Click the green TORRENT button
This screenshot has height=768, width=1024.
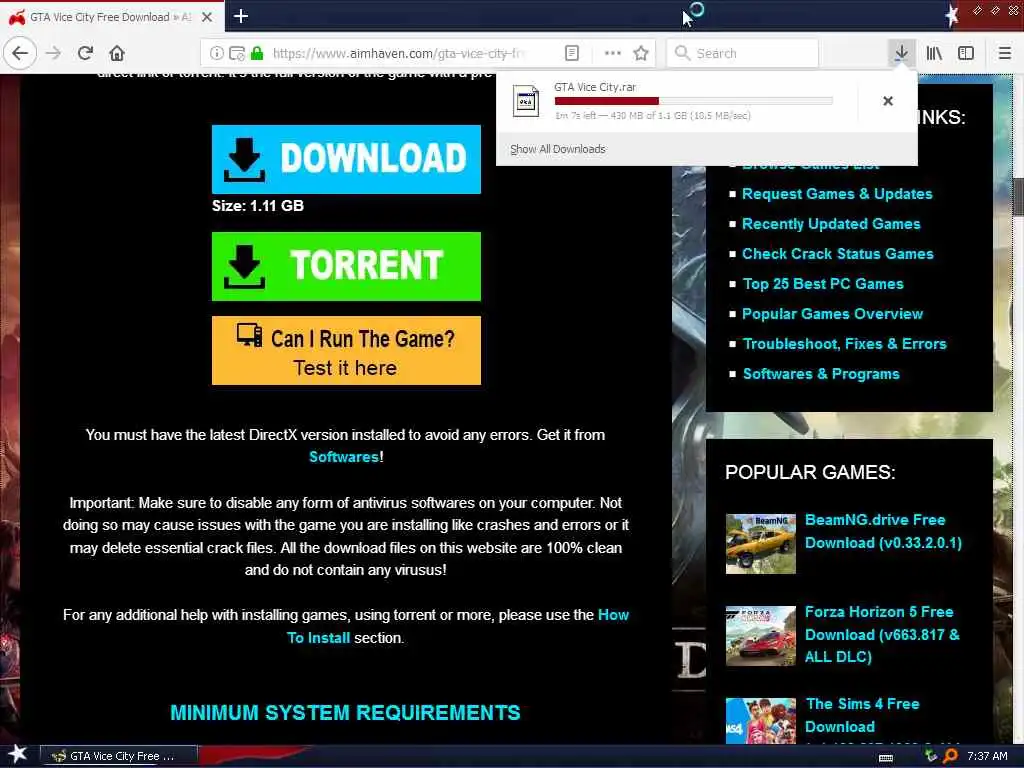(x=346, y=266)
